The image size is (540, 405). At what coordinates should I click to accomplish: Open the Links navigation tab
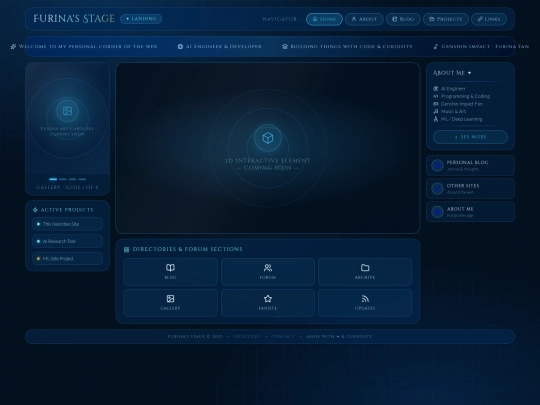[489, 19]
